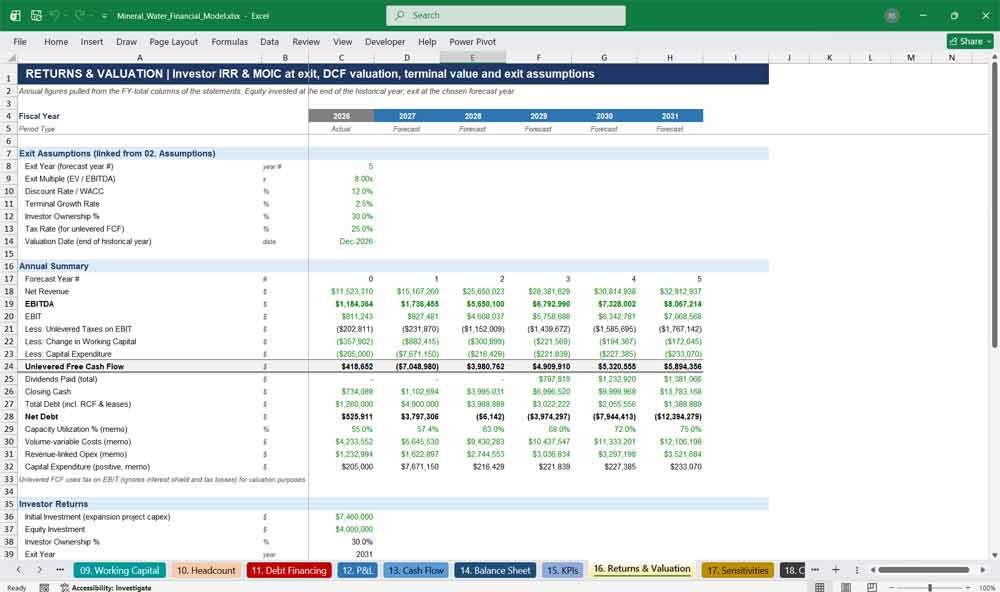Click the Search box in title bar
This screenshot has height=592, width=1000.
506,15
